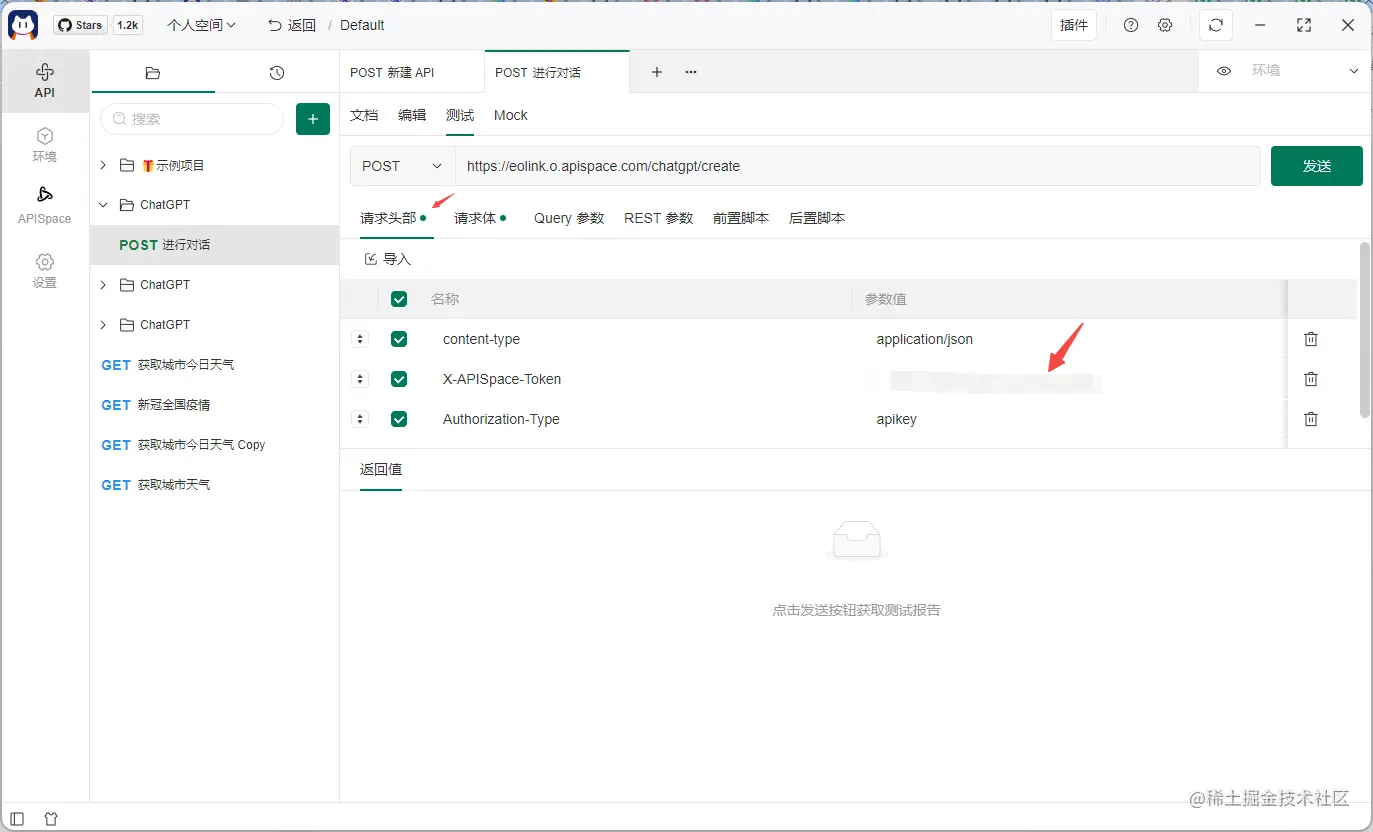Select the POST 进行对话 tab

(557, 72)
